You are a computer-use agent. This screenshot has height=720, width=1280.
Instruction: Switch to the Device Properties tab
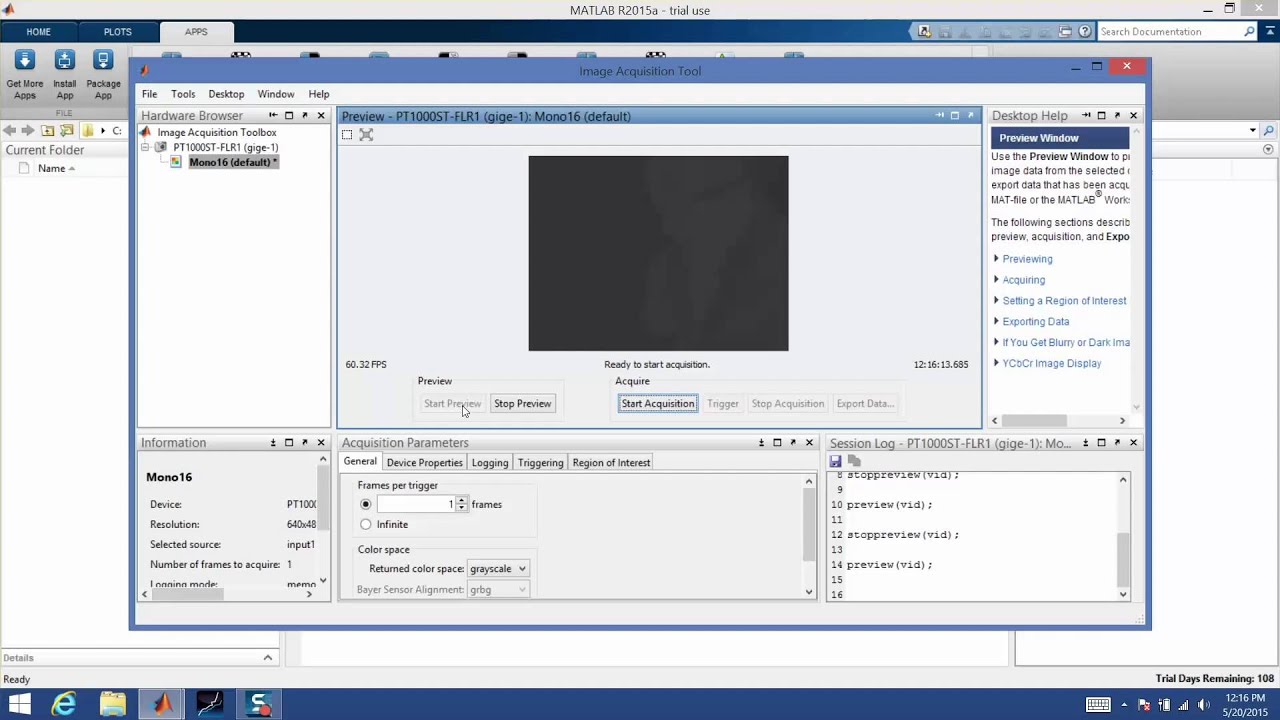click(424, 462)
